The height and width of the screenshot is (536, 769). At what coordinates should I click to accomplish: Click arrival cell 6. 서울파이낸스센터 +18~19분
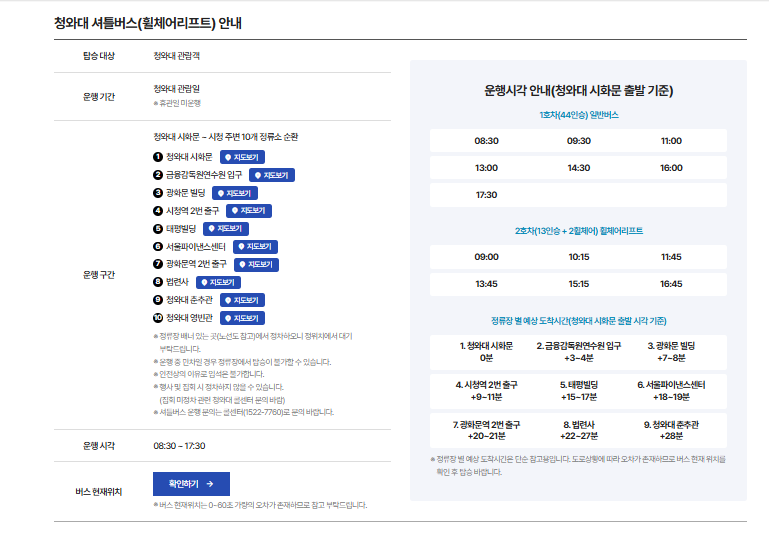(671, 391)
